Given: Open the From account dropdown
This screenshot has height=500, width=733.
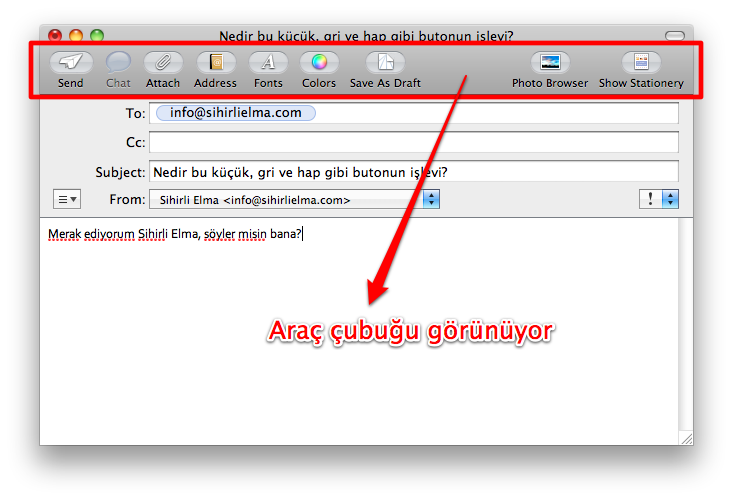Looking at the screenshot, I should [x=294, y=199].
